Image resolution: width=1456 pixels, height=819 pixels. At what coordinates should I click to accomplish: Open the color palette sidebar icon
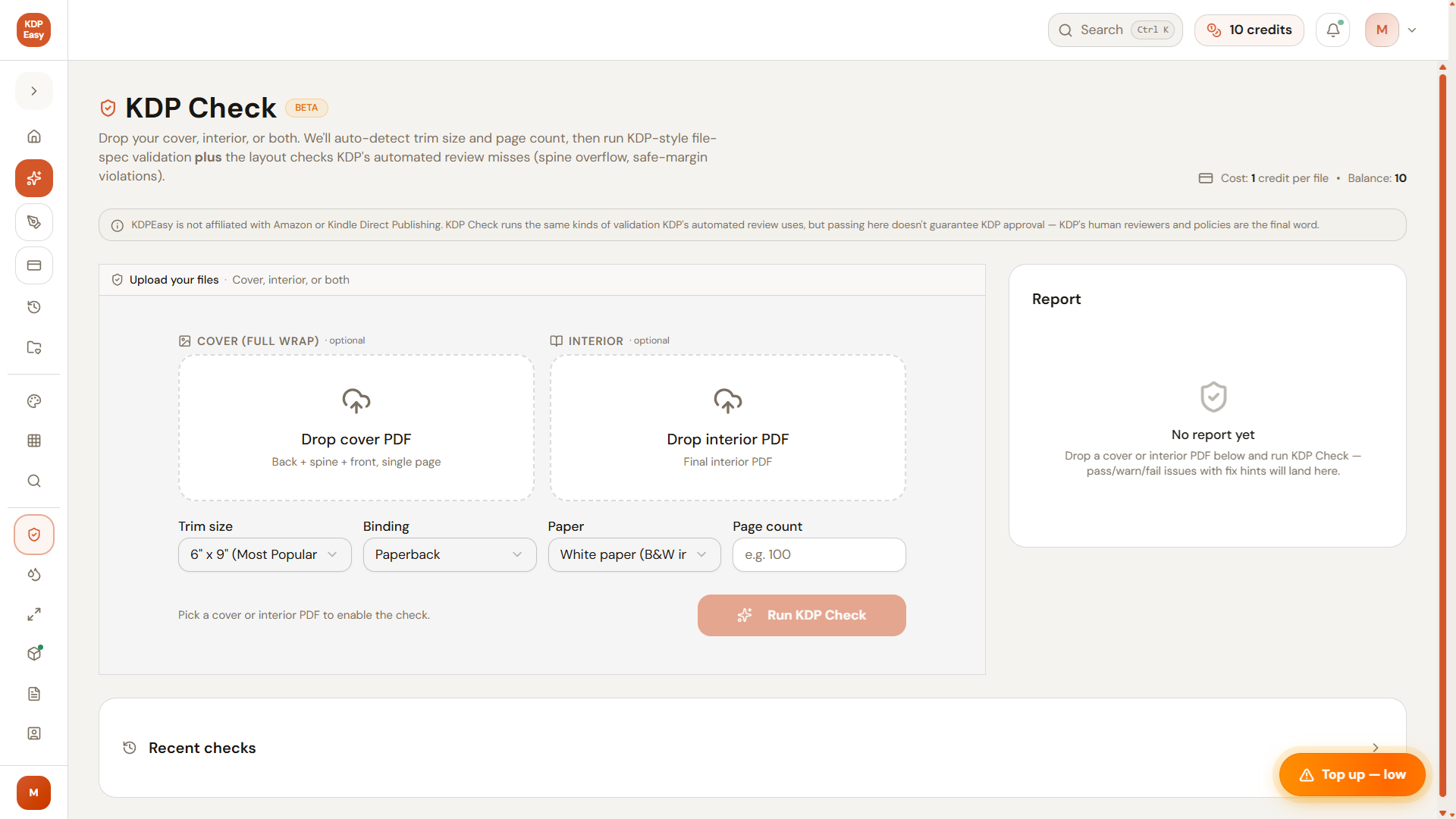34,401
